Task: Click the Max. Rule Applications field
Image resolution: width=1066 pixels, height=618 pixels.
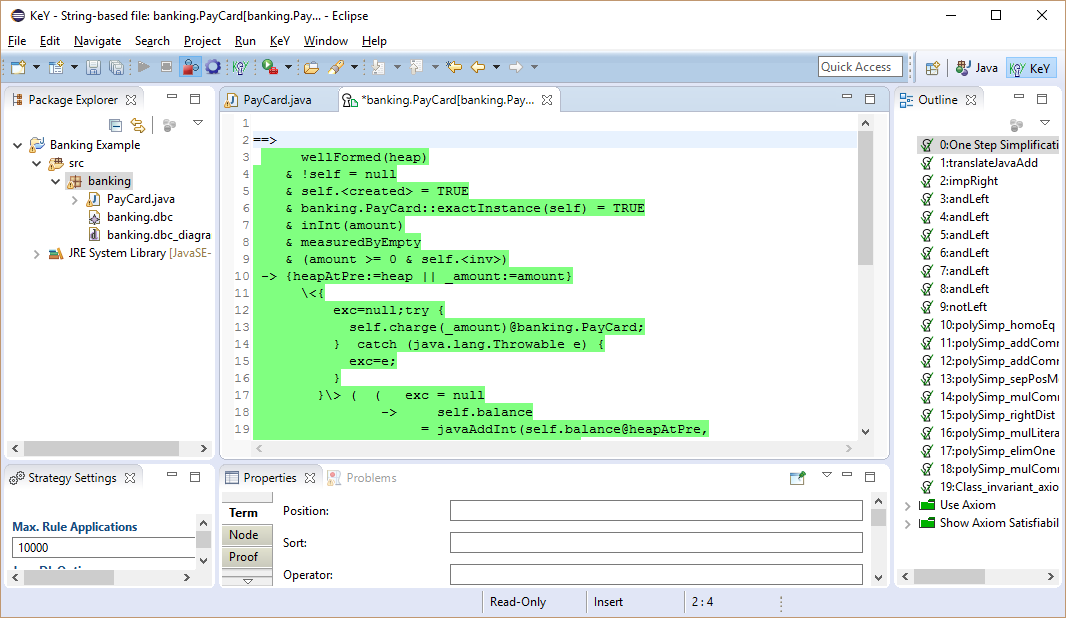Action: click(103, 547)
